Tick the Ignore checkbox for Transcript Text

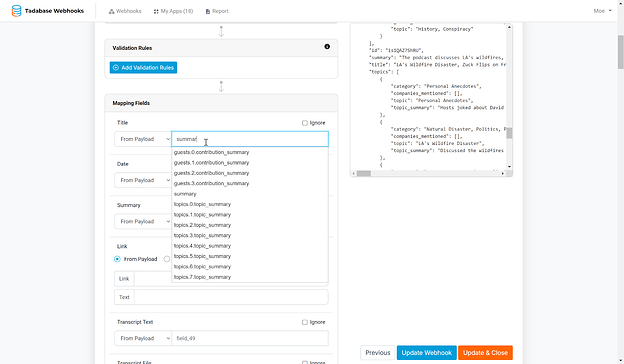pos(305,322)
